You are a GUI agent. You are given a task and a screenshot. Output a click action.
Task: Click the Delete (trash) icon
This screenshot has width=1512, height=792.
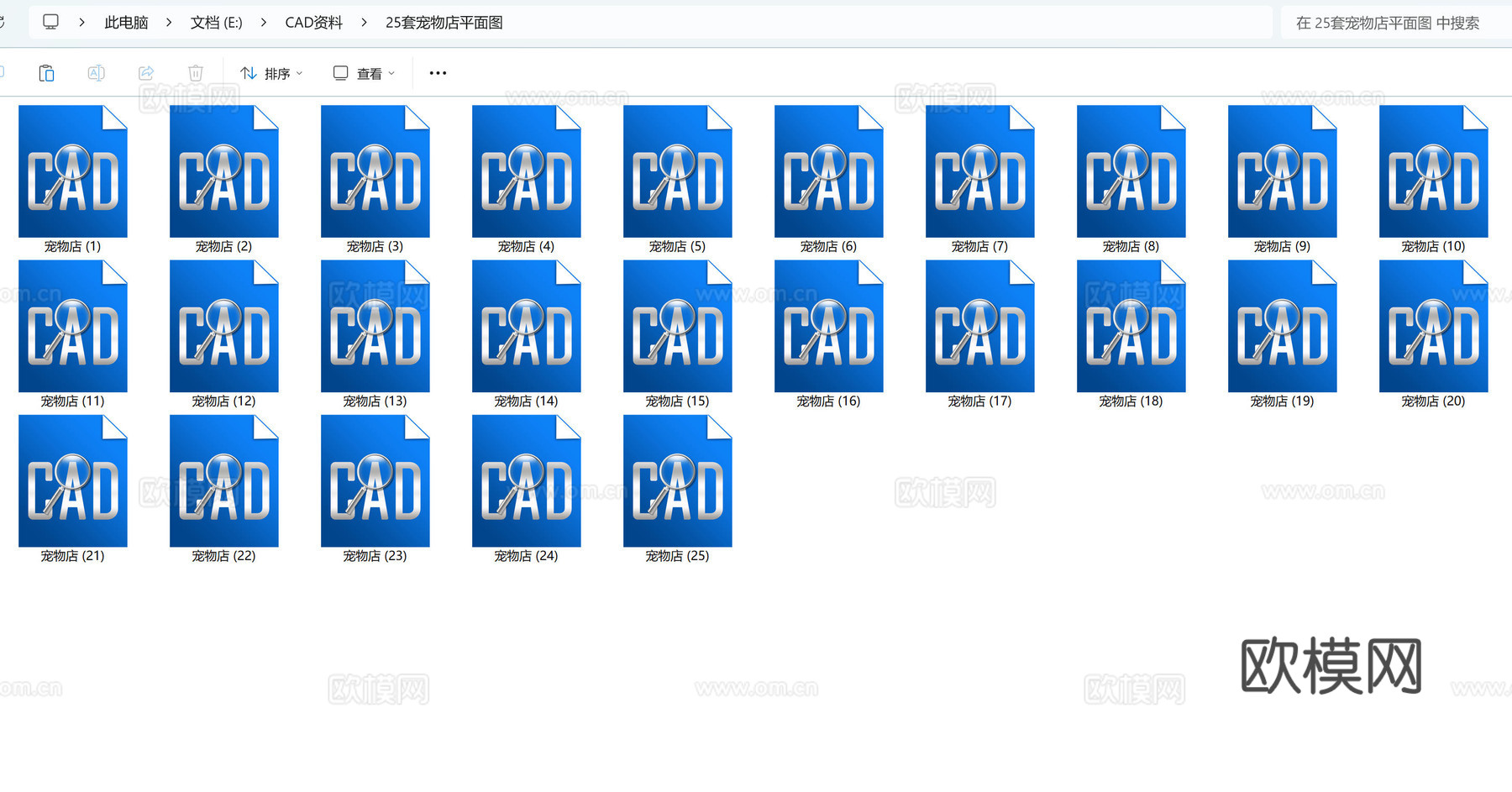click(196, 73)
